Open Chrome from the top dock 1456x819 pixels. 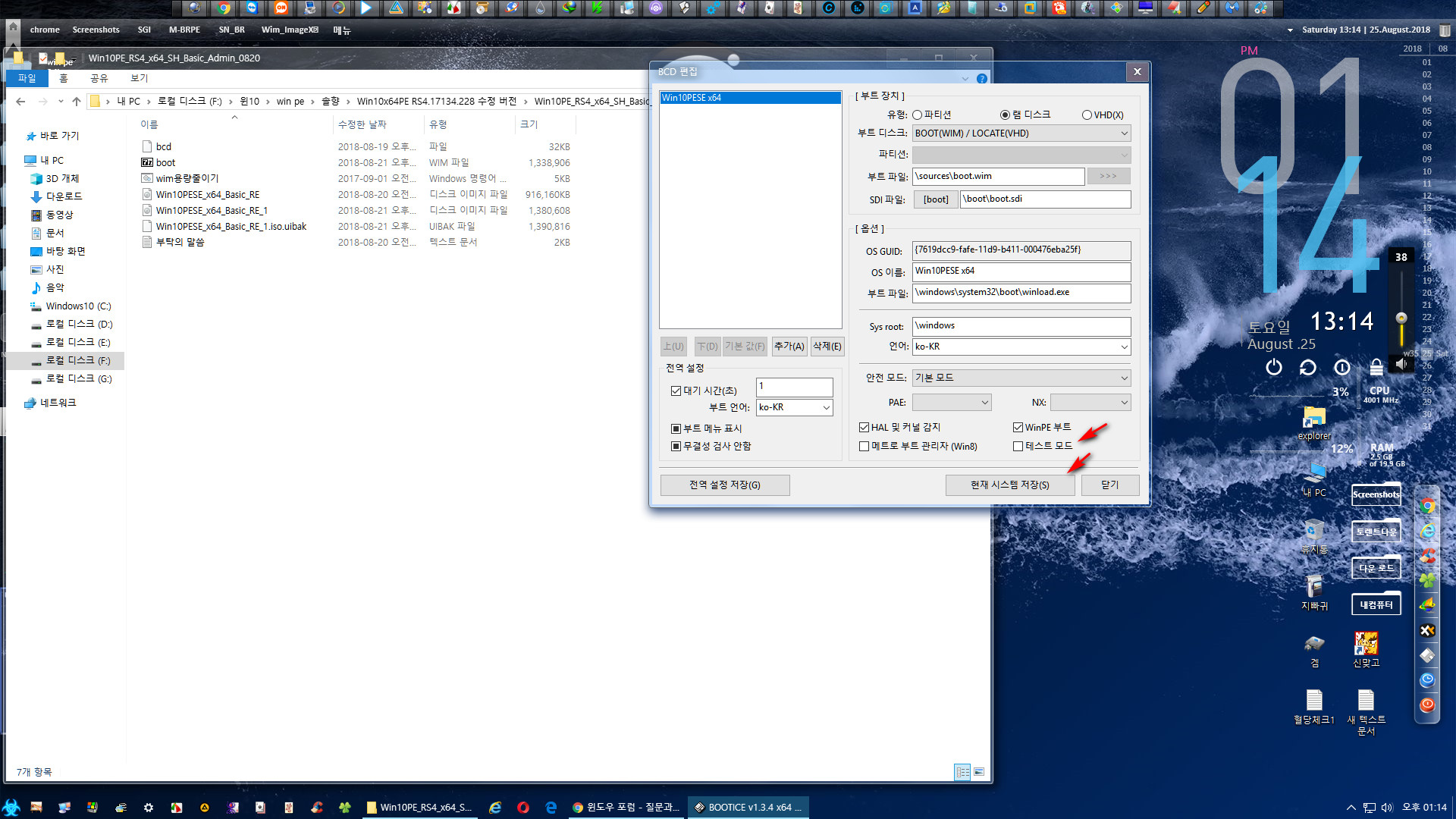(224, 8)
